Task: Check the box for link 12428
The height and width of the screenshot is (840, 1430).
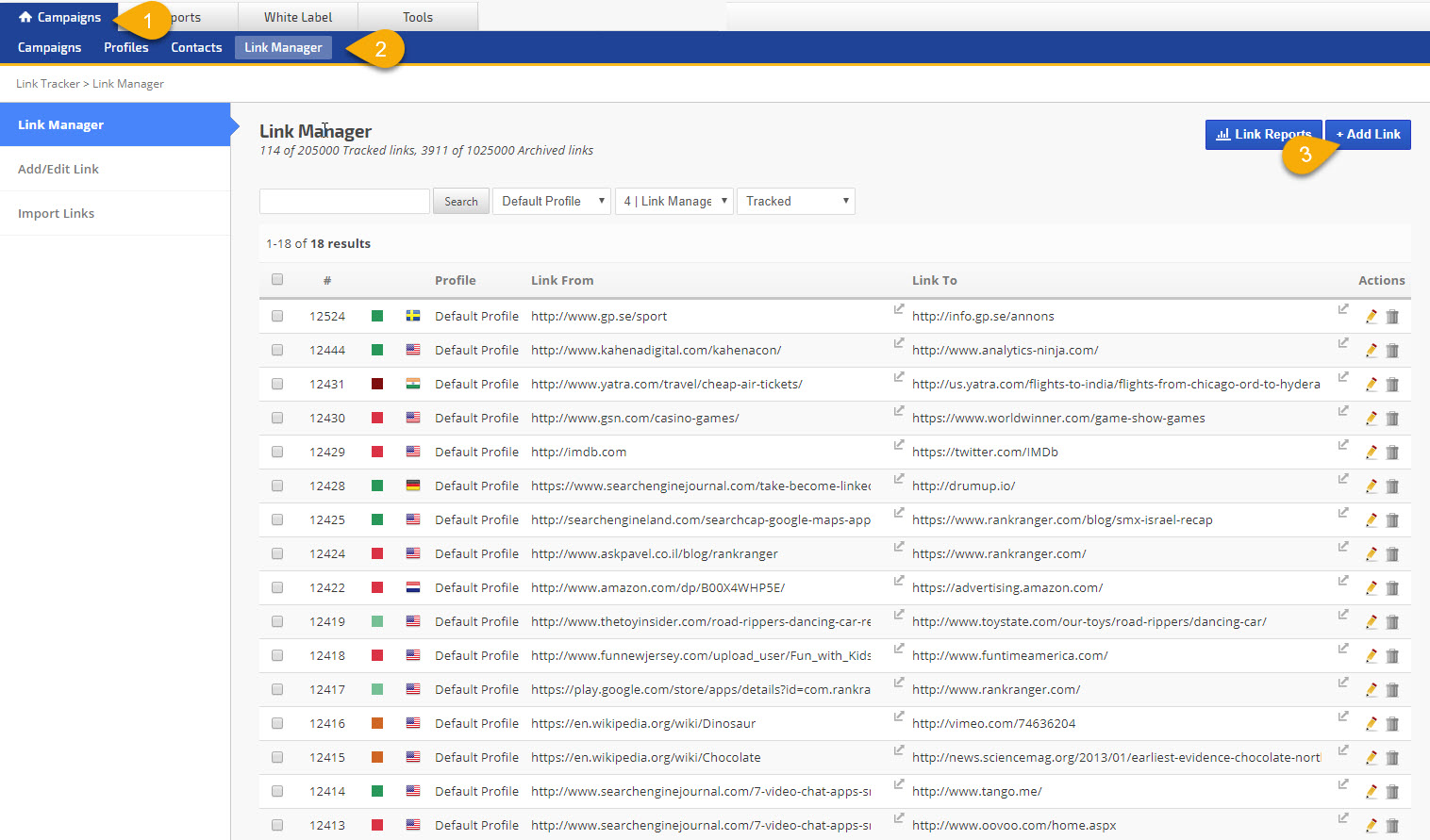Action: coord(277,486)
